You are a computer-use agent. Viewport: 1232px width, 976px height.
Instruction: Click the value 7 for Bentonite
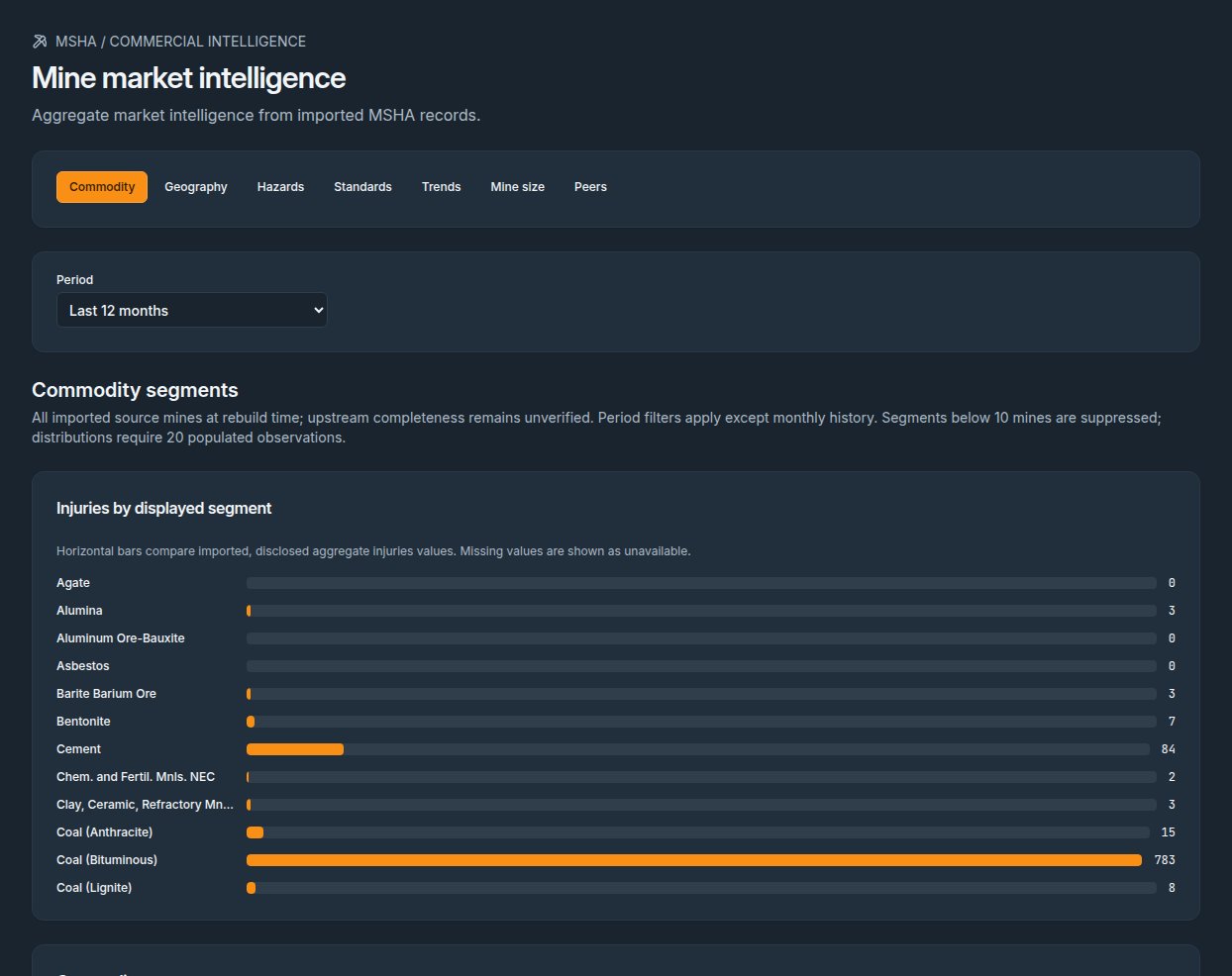[x=1172, y=722]
